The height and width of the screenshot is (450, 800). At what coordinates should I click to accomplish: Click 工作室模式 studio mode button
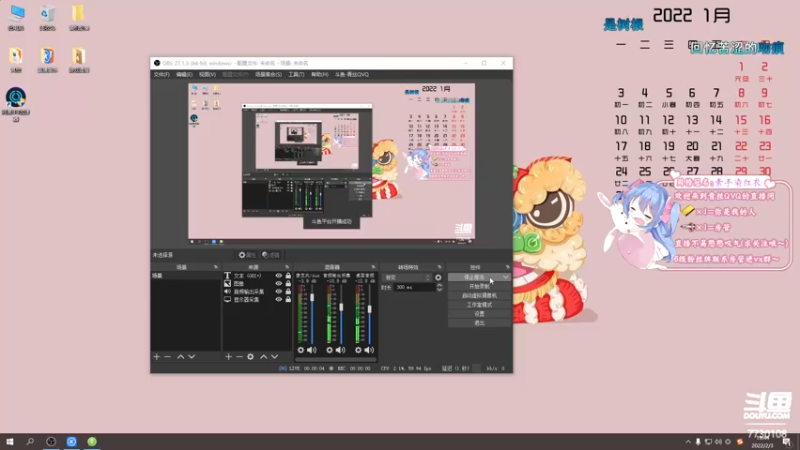tap(480, 305)
